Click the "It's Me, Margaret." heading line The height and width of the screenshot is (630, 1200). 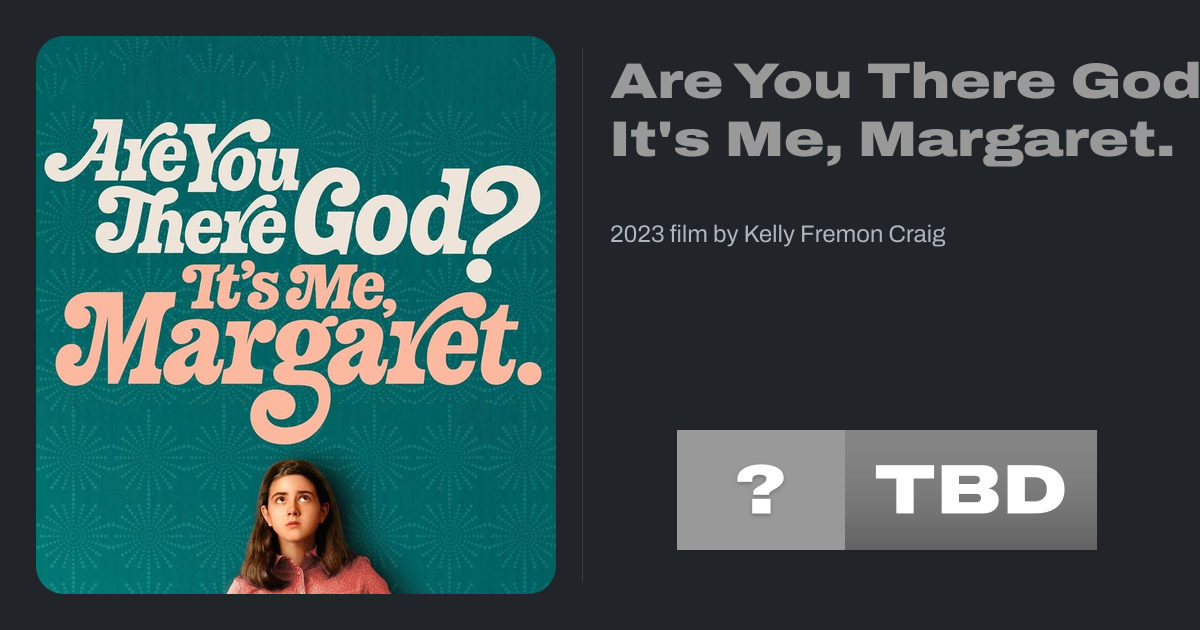(x=891, y=138)
